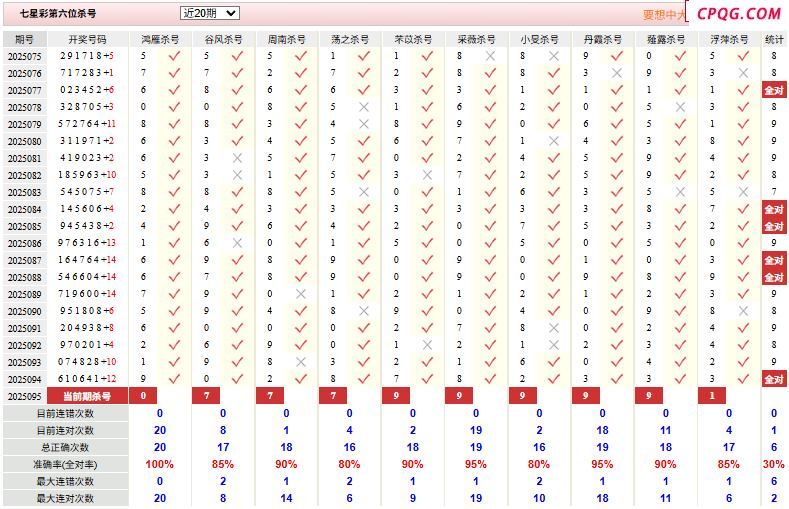Click the grey X in 浮萍杀号 for row 2025083
The height and width of the screenshot is (509, 789).
point(743,192)
